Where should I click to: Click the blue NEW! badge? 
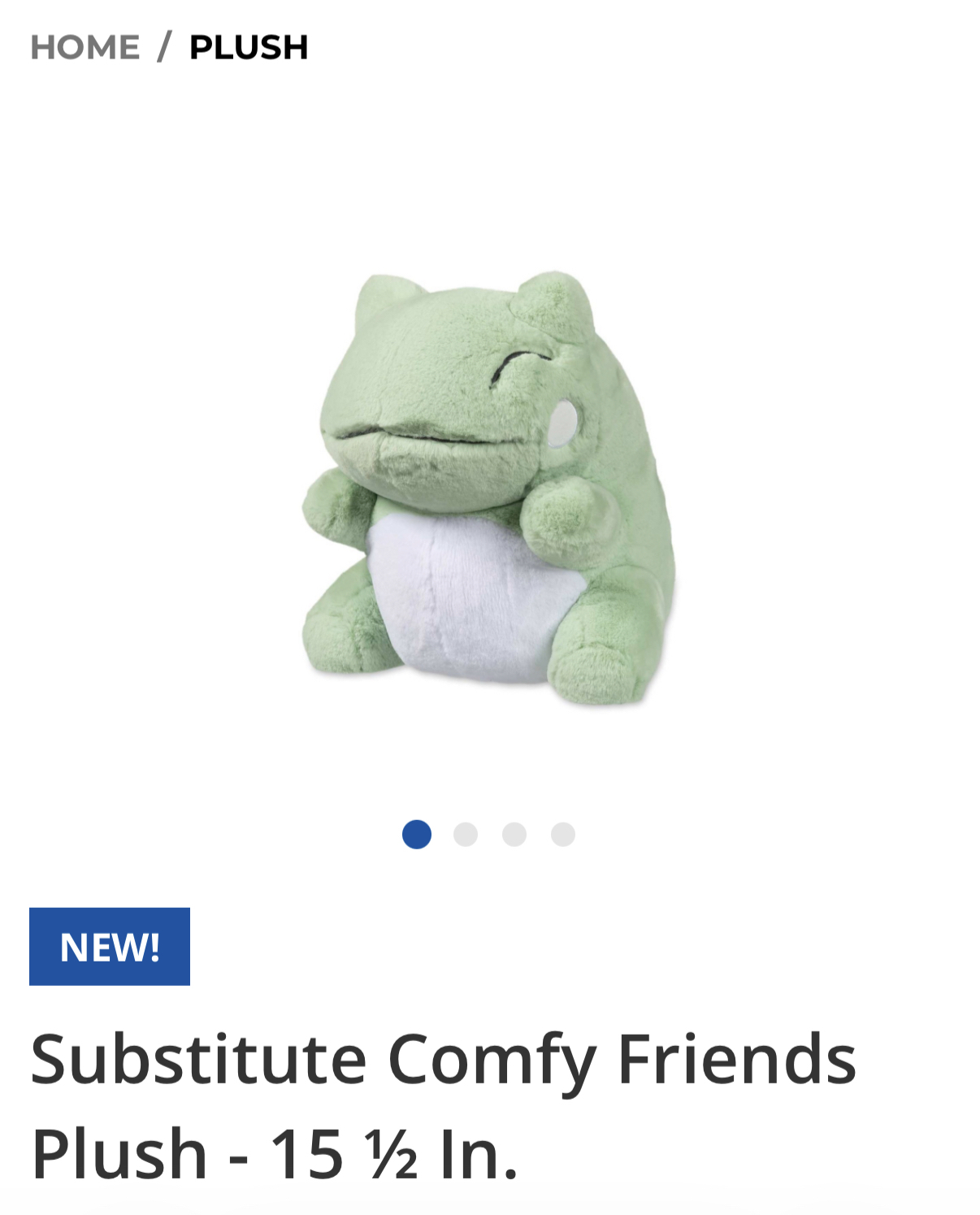110,947
